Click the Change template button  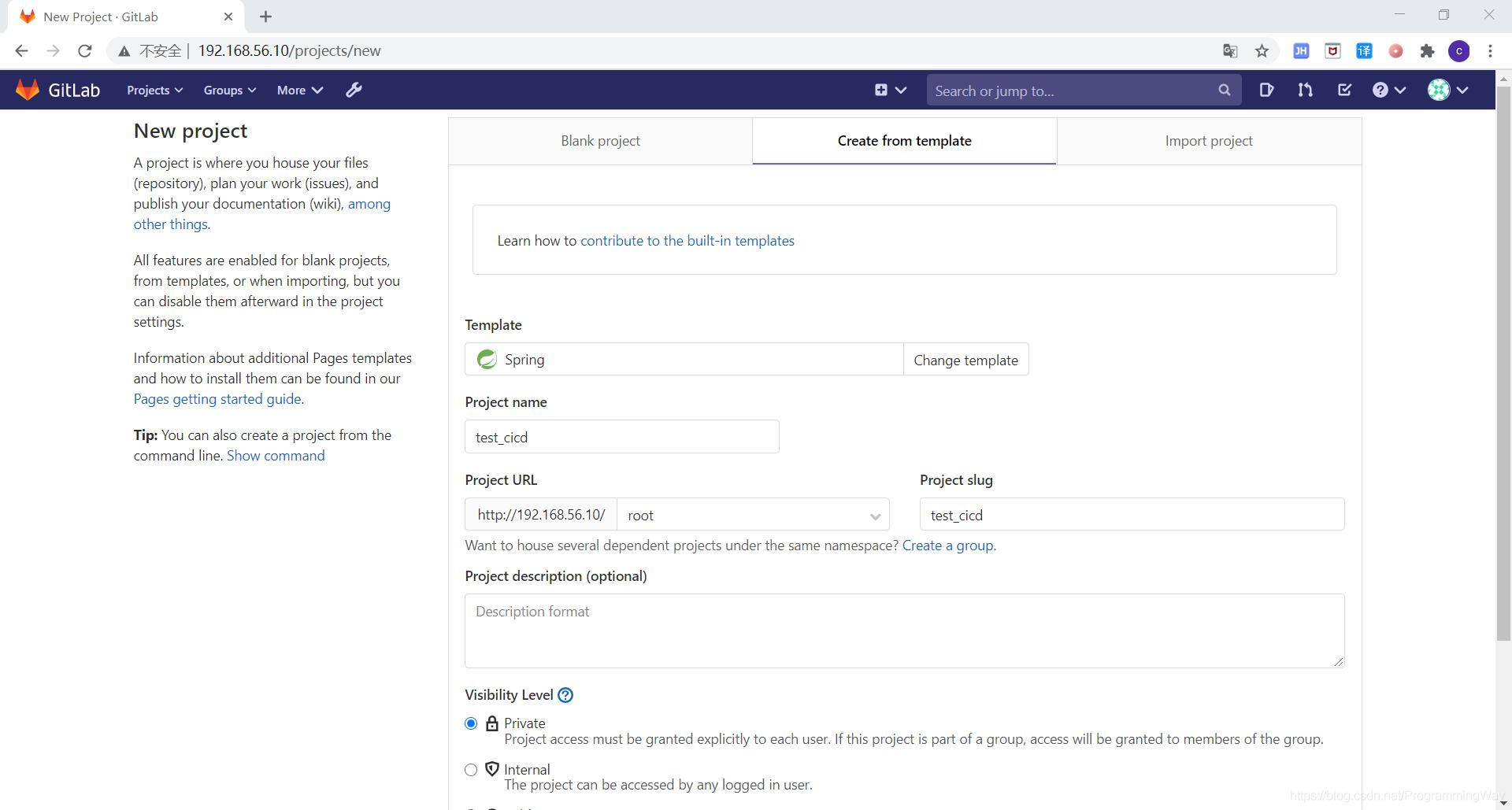pos(965,360)
